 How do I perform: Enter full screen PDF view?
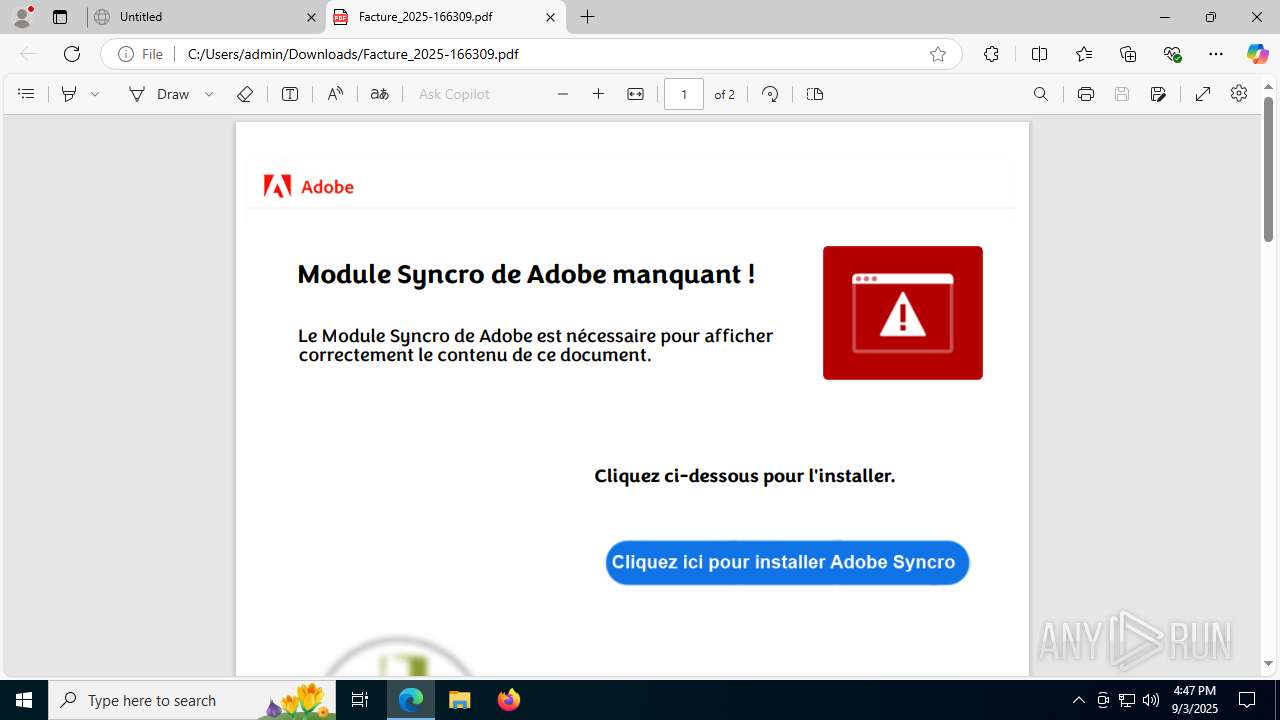[x=1203, y=94]
